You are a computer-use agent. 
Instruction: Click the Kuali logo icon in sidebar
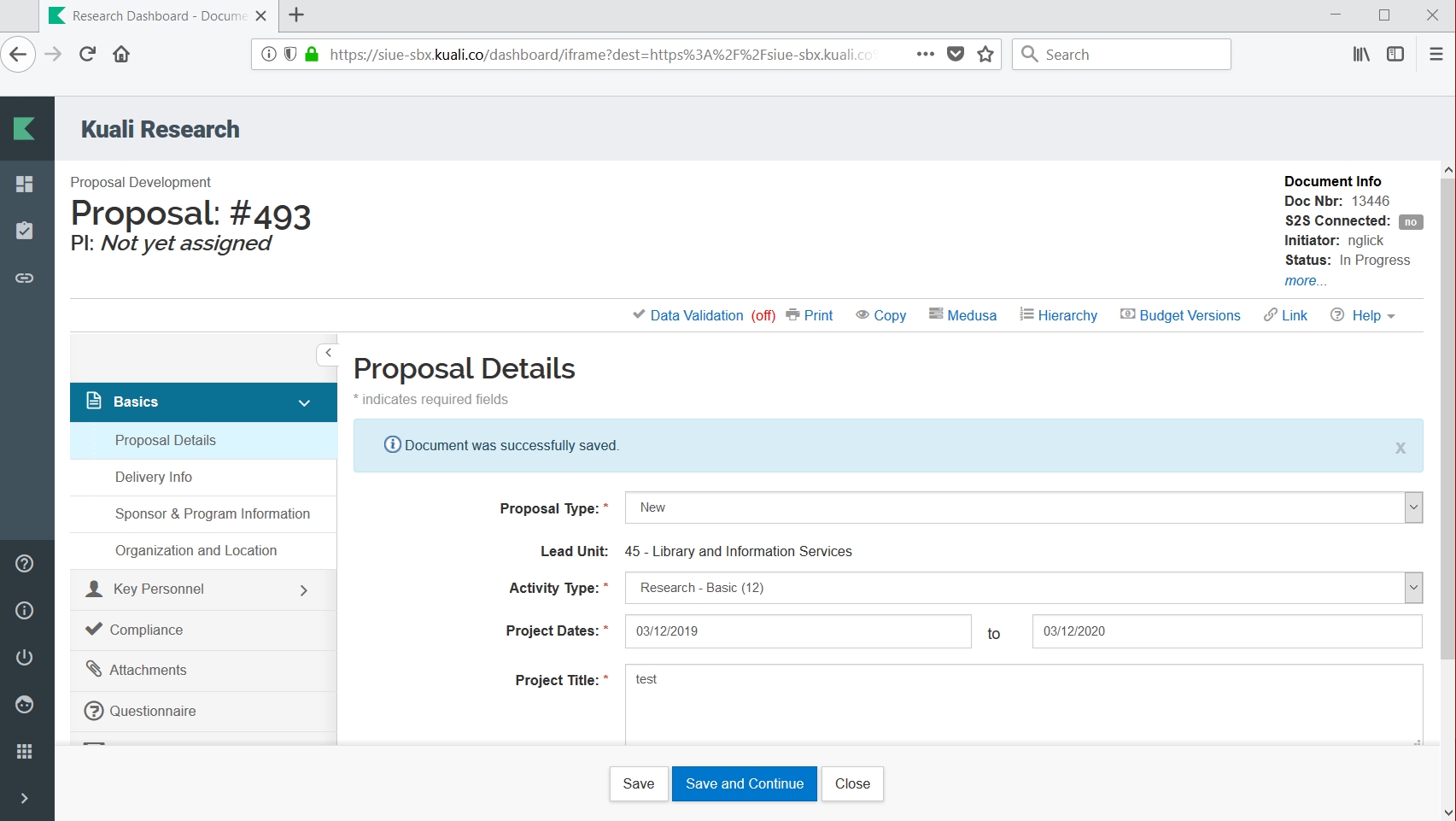(x=25, y=128)
